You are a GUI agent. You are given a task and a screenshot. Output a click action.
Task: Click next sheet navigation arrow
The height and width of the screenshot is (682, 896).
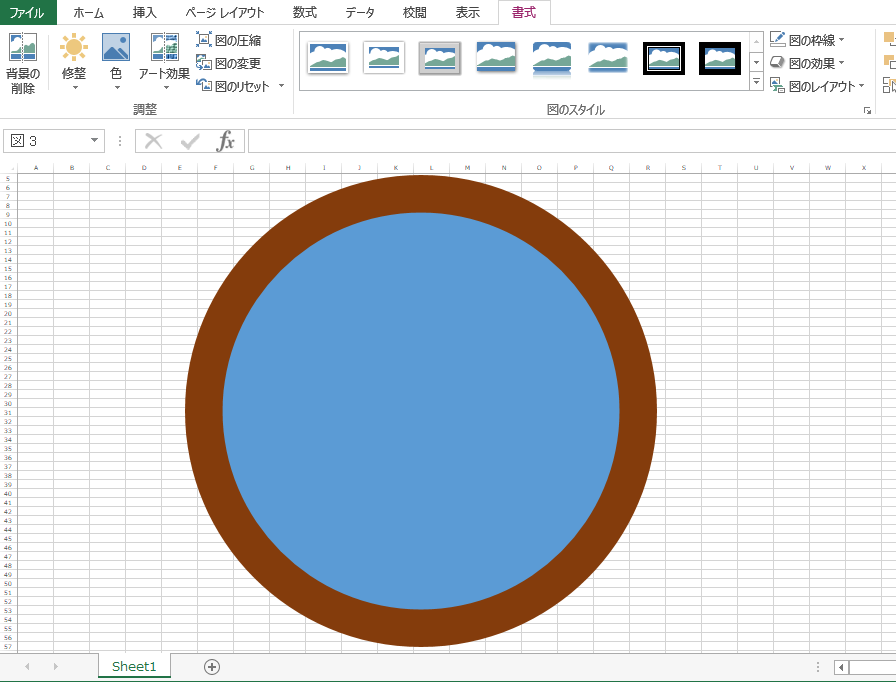55,667
